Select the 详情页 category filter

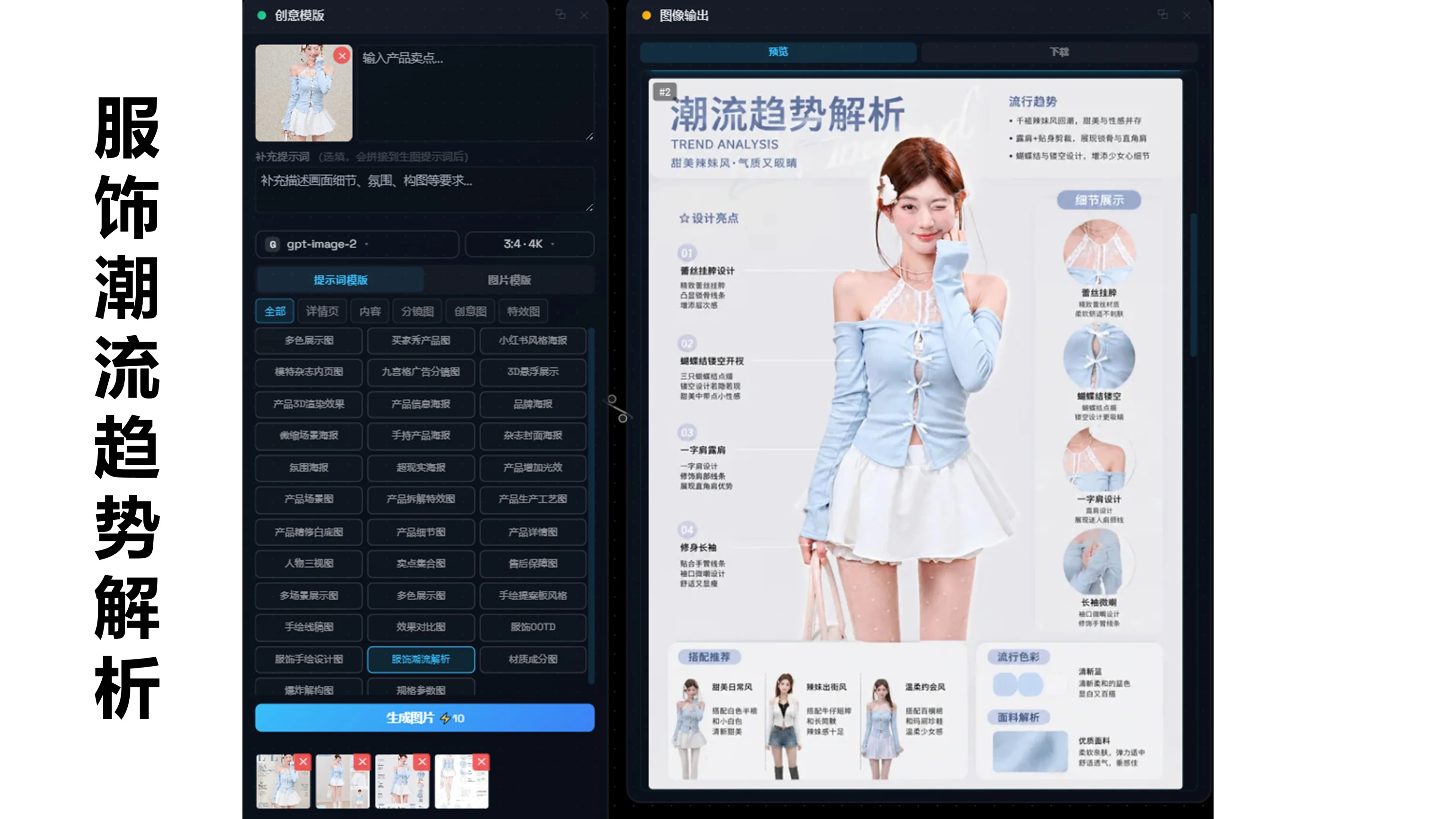point(322,311)
